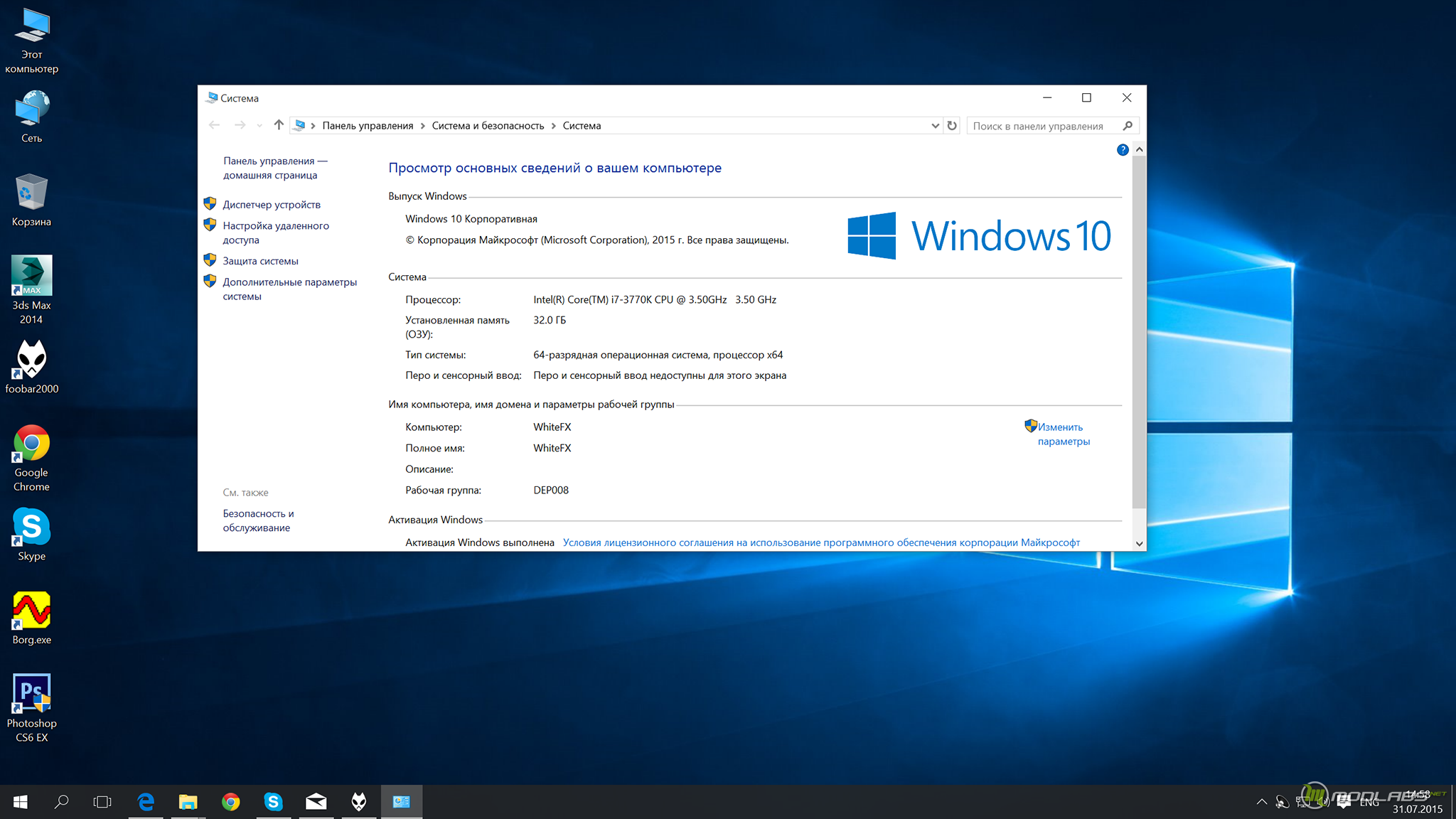Toggle Безопасность и обслуживание section
Screen dimensions: 1456x819
pos(257,519)
